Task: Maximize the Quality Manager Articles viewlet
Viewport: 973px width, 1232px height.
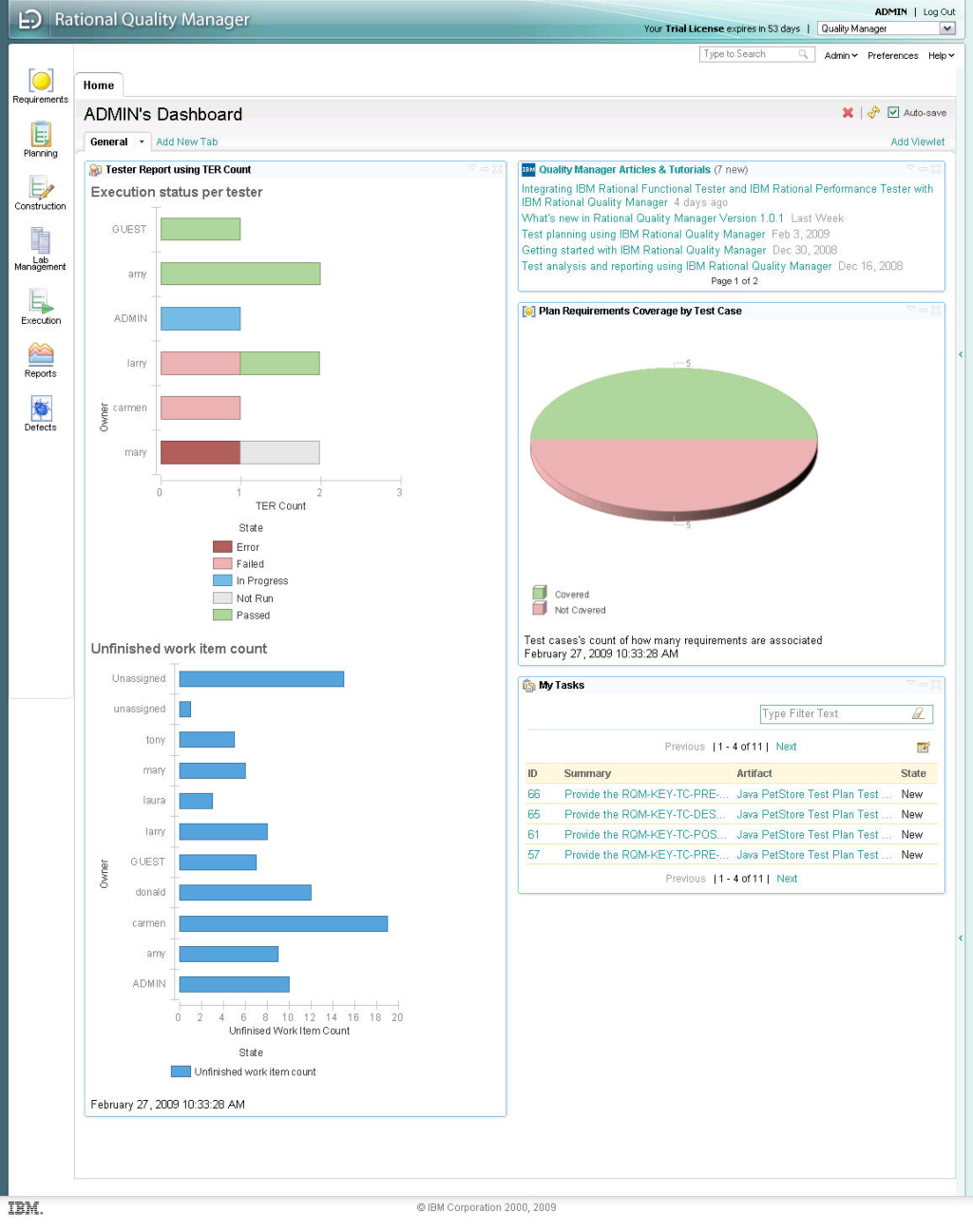Action: point(936,169)
